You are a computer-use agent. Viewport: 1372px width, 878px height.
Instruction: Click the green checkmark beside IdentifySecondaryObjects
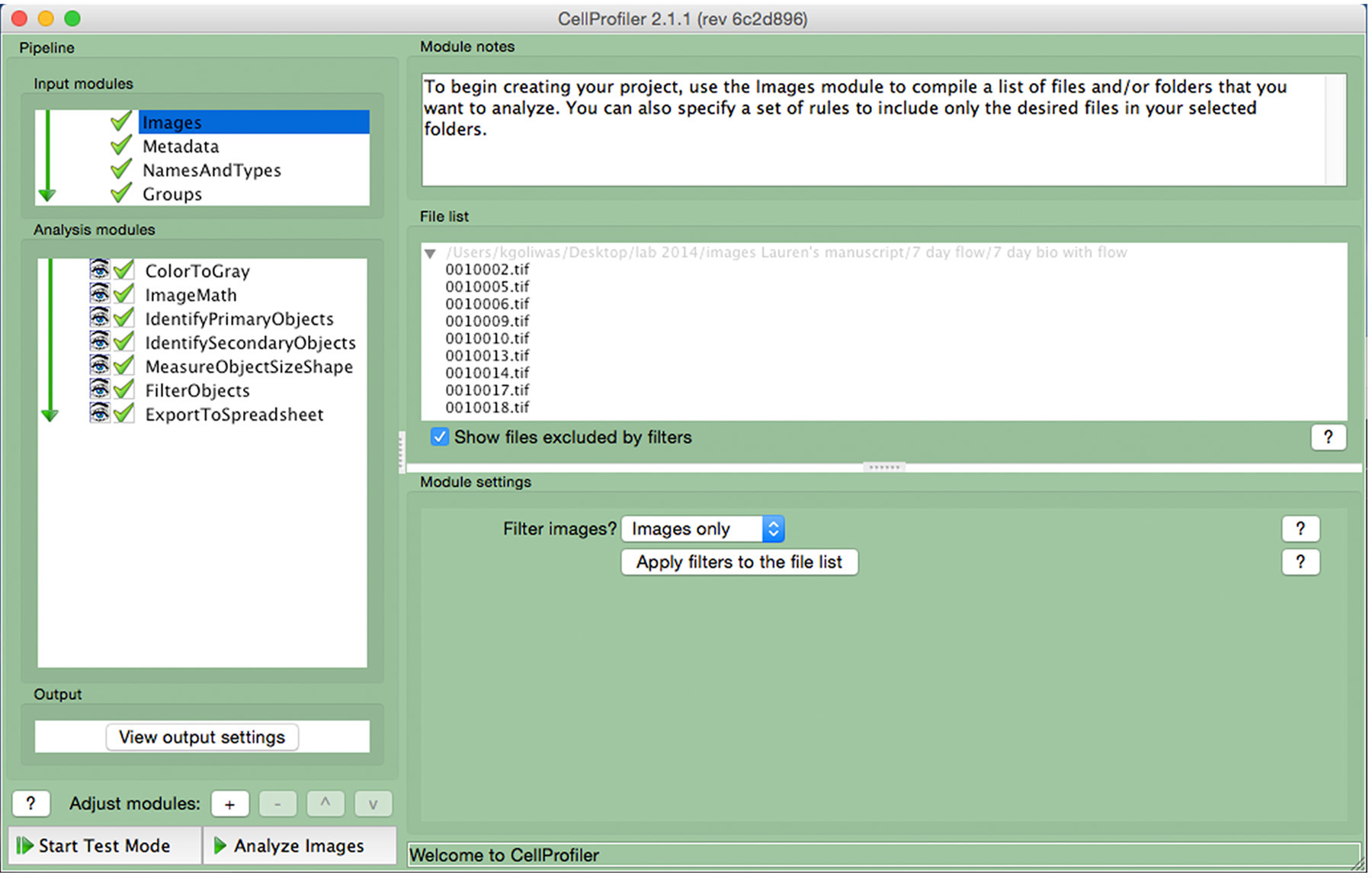click(x=123, y=341)
